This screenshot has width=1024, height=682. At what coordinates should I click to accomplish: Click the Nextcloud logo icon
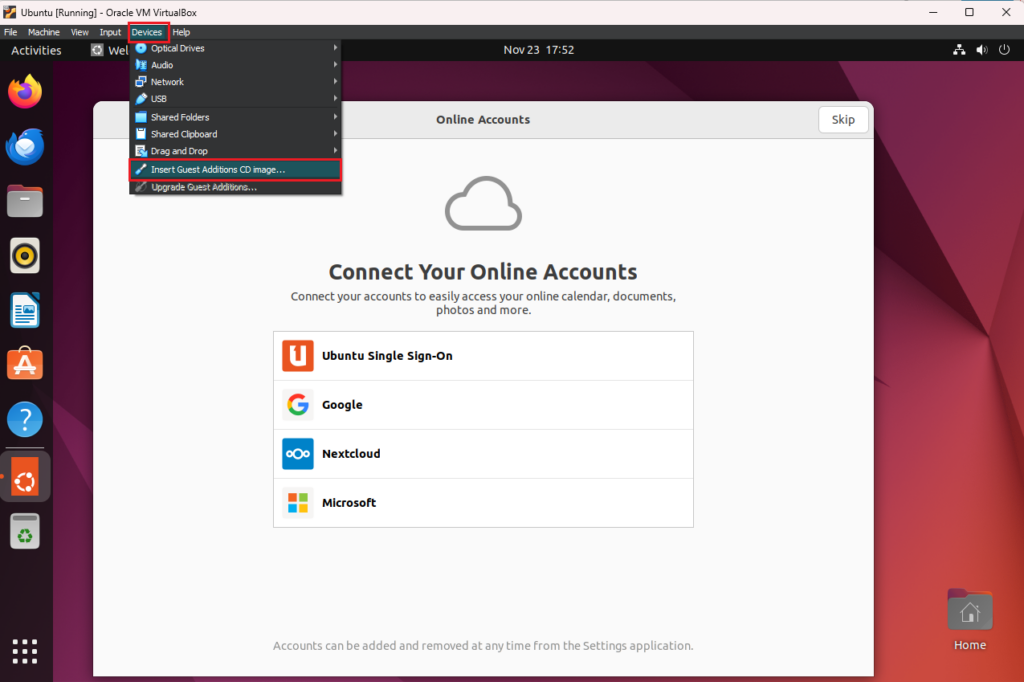(x=297, y=453)
